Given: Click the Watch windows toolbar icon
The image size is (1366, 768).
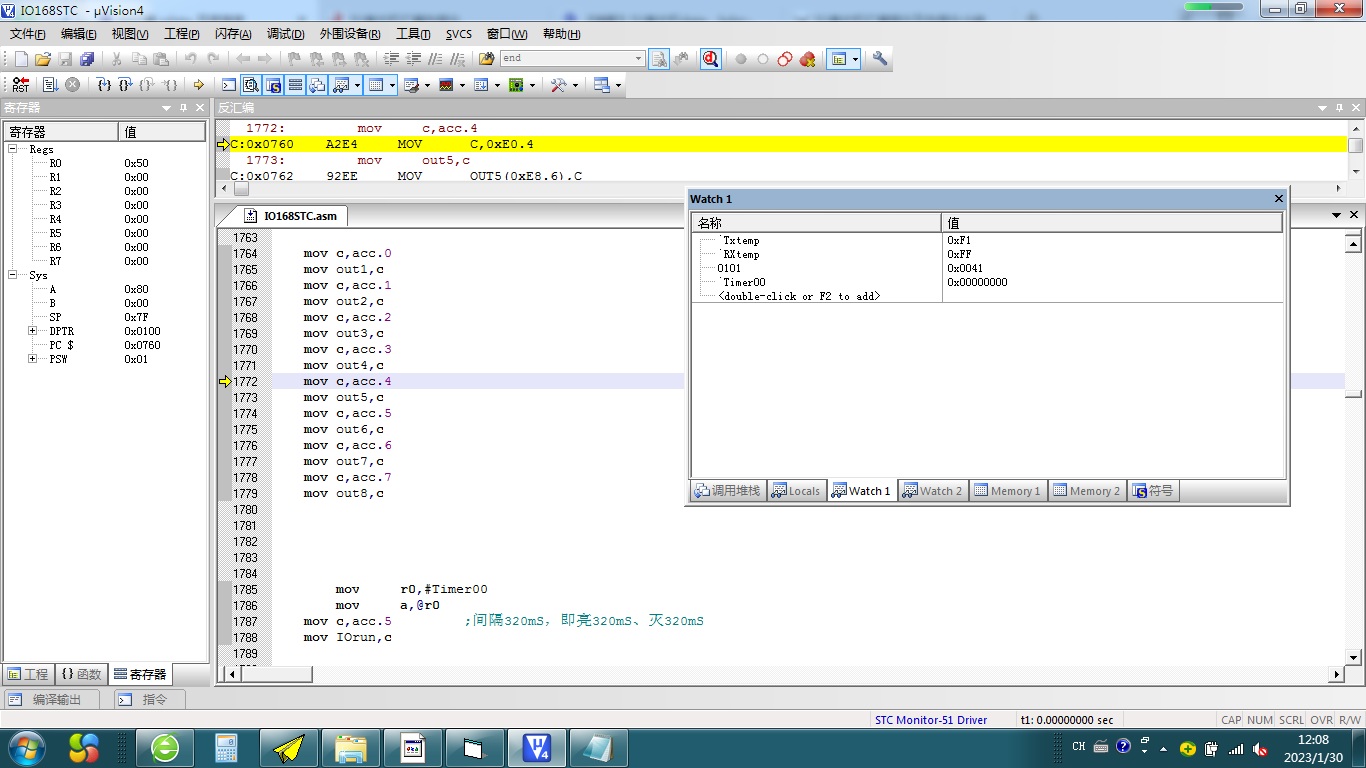Looking at the screenshot, I should pyautogui.click(x=341, y=85).
